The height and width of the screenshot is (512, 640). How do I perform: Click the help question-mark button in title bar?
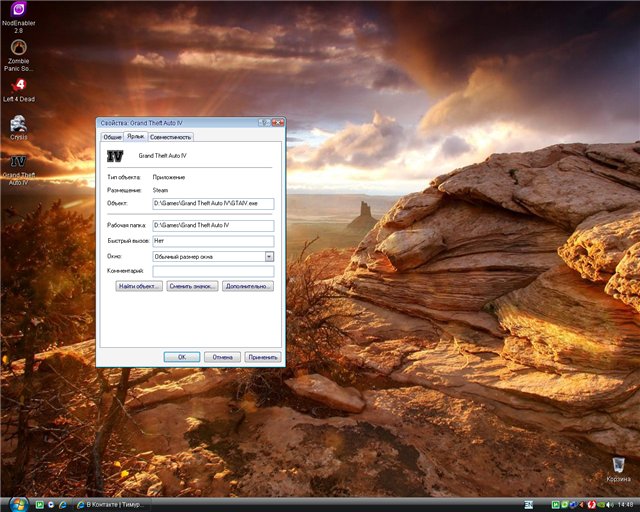pyautogui.click(x=264, y=122)
